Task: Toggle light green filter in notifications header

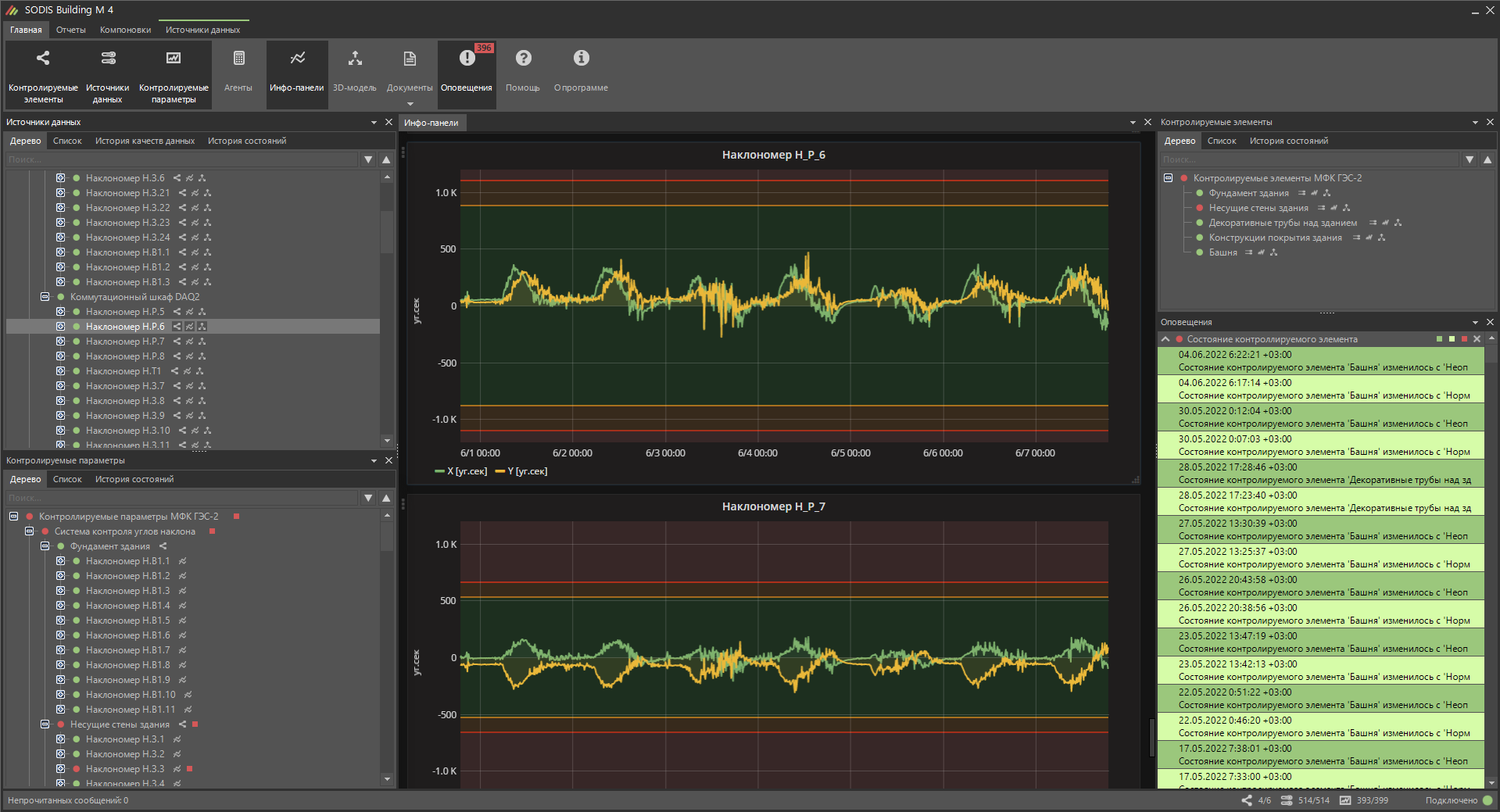Action: coord(1452,339)
